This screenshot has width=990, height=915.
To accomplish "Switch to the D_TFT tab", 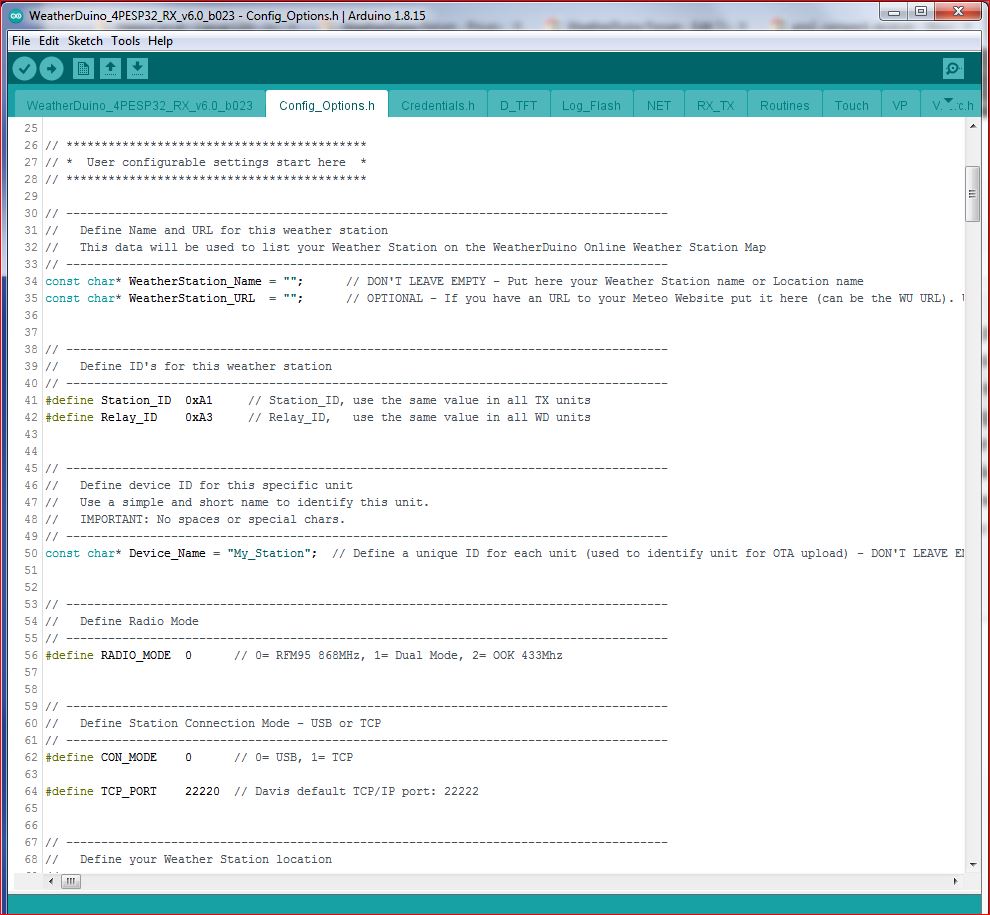I will pos(519,105).
